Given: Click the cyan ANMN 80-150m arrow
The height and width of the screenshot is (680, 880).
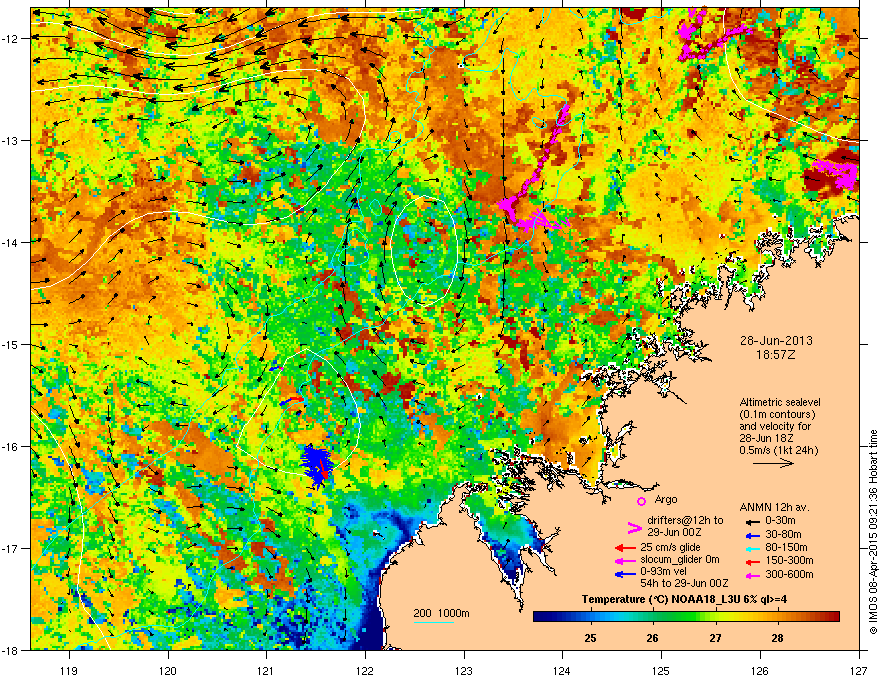Looking at the screenshot, I should pyautogui.click(x=751, y=548).
